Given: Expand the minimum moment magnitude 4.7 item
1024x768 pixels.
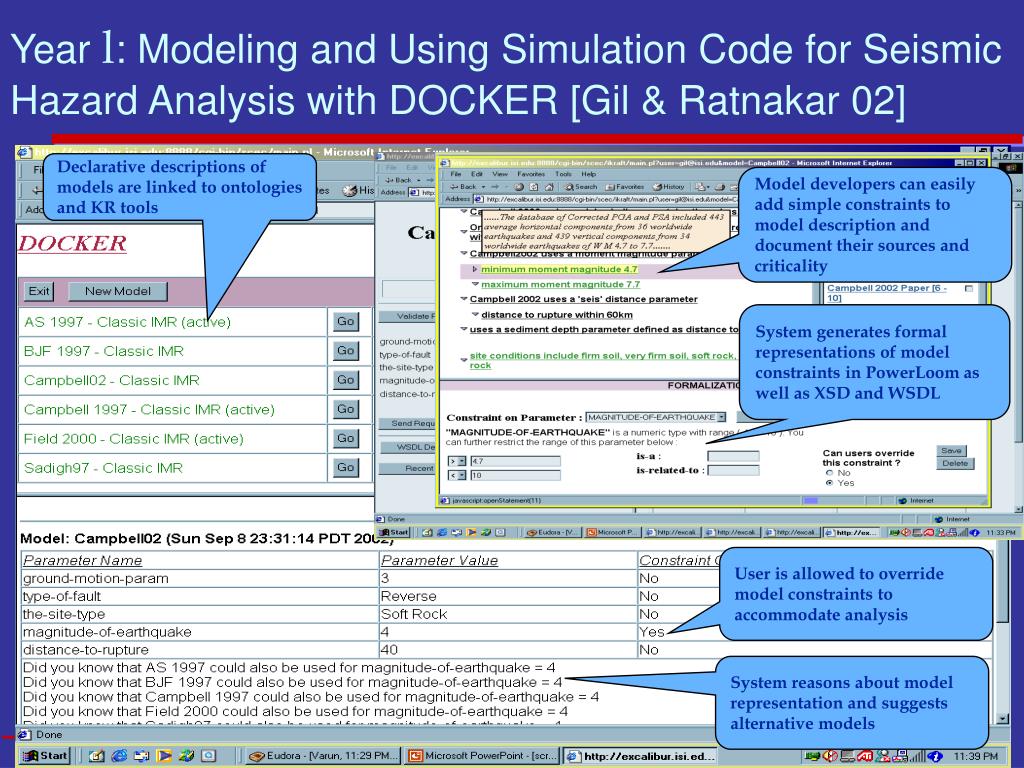Looking at the screenshot, I should click(x=475, y=269).
